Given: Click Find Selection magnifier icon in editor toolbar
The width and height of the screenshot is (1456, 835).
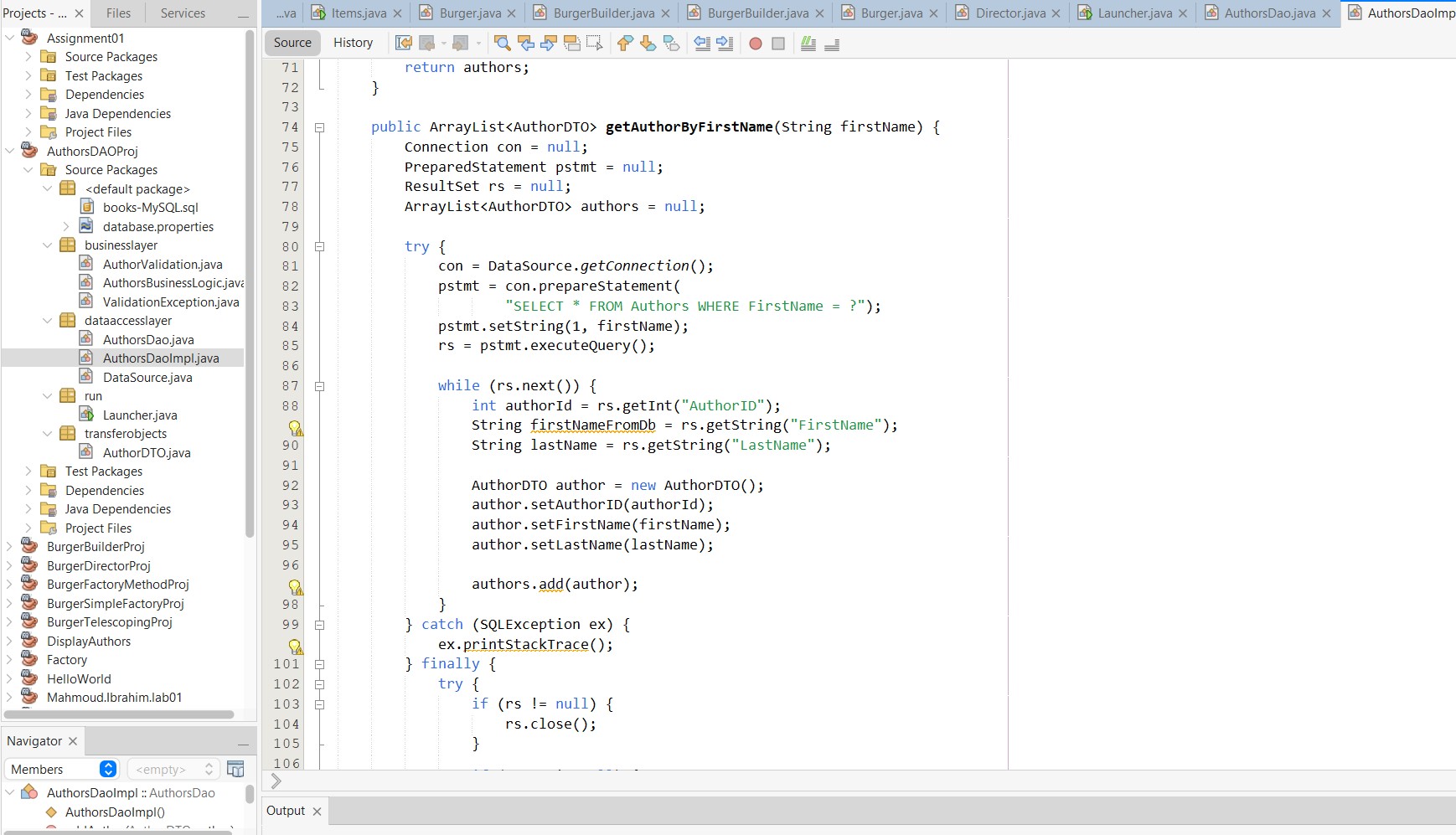Looking at the screenshot, I should click(502, 44).
